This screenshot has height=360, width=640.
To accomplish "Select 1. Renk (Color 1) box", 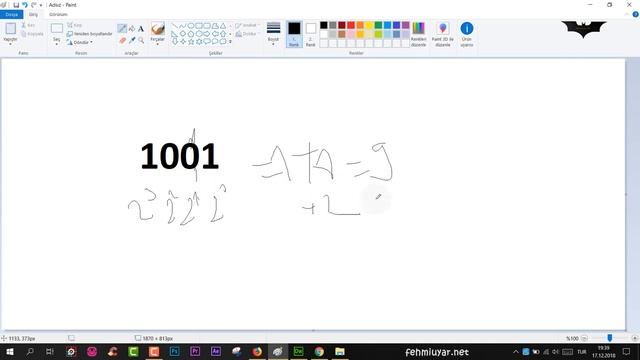I will click(294, 34).
